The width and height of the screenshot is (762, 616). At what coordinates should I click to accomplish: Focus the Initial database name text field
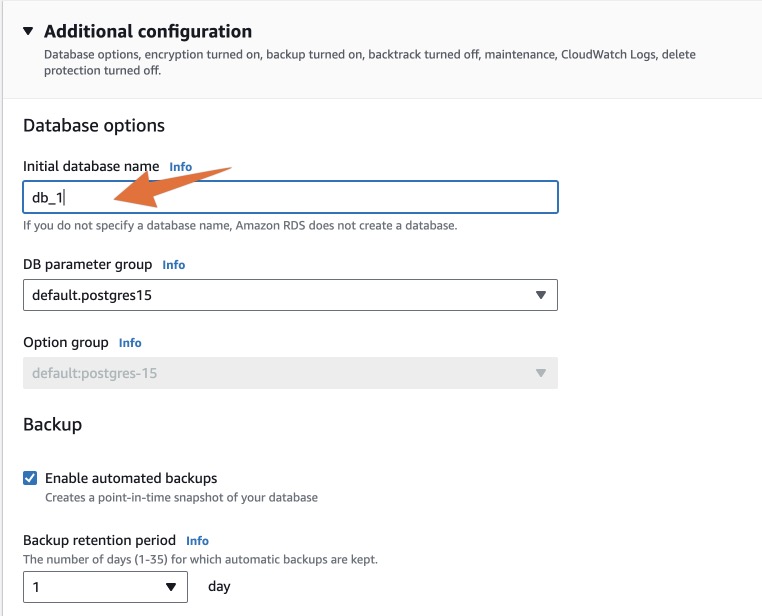click(290, 197)
